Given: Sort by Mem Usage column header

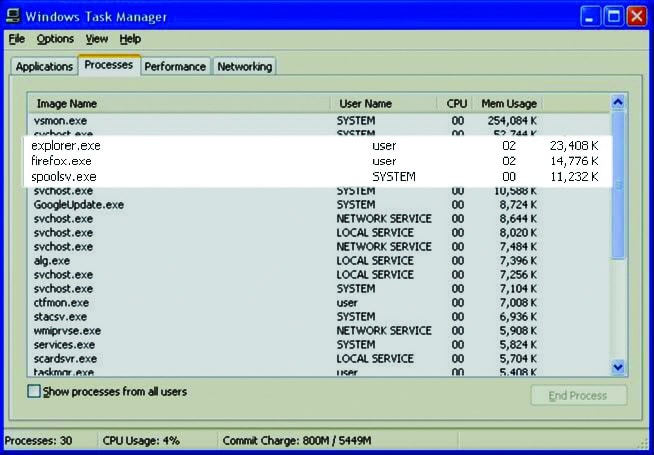Looking at the screenshot, I should click(509, 103).
